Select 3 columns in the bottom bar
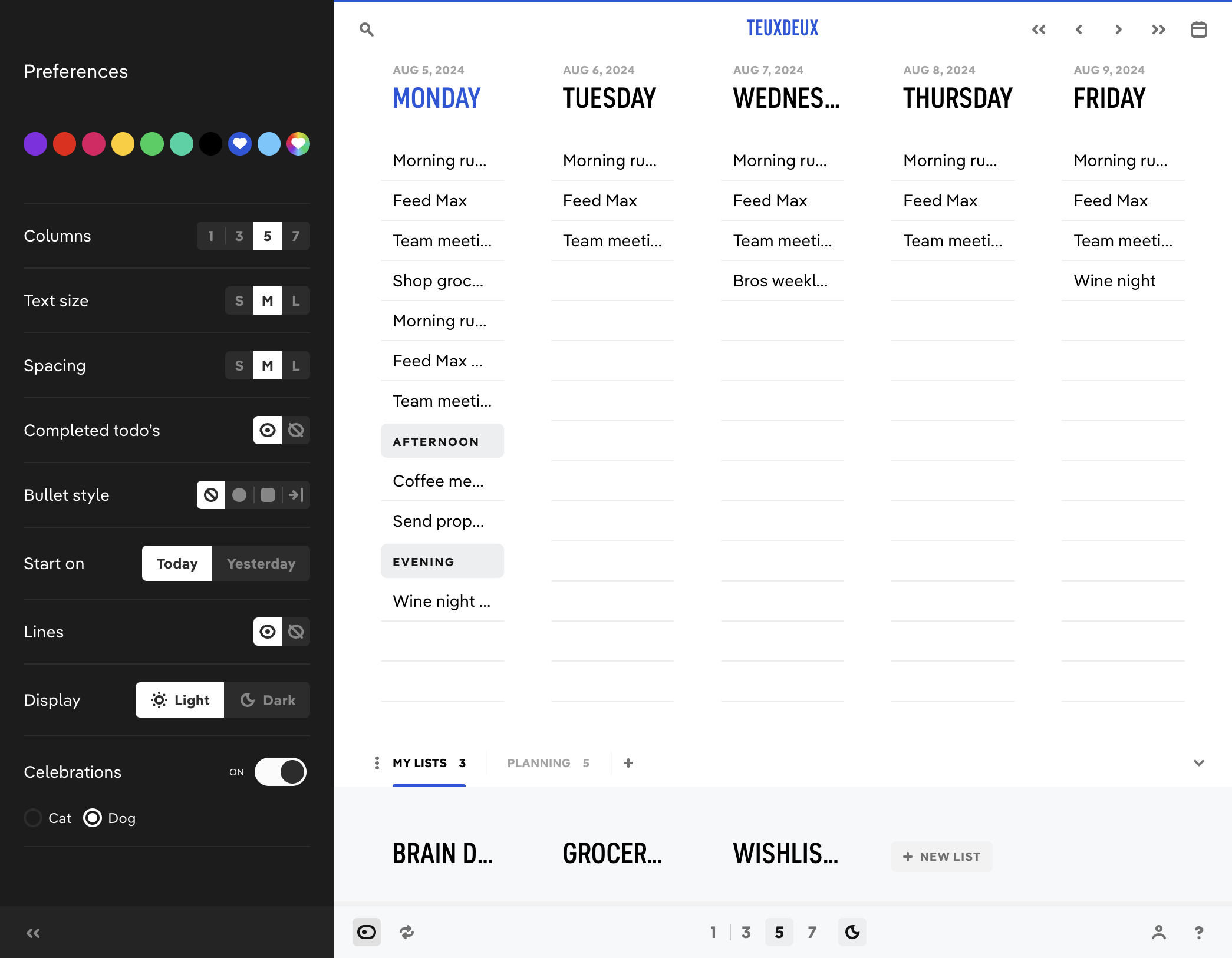The width and height of the screenshot is (1232, 958). 746,932
